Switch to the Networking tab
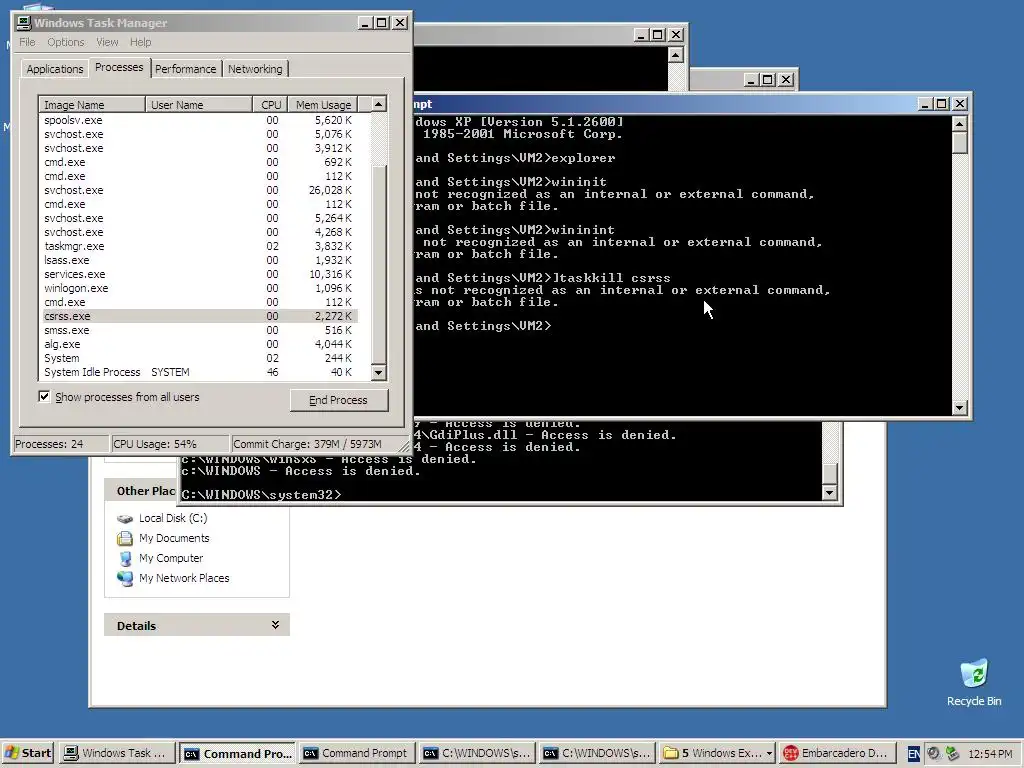 (255, 69)
